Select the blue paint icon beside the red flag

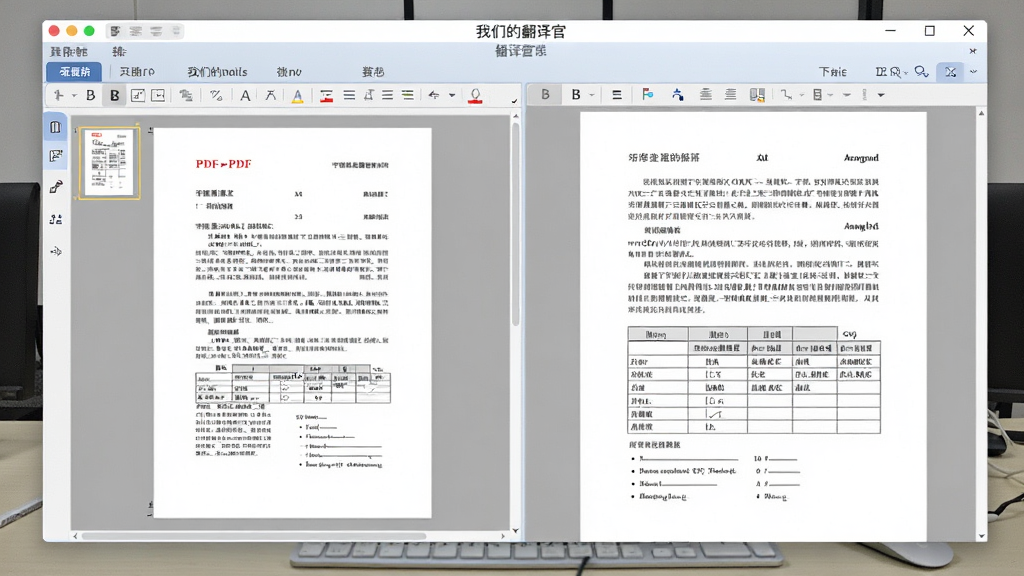677,95
